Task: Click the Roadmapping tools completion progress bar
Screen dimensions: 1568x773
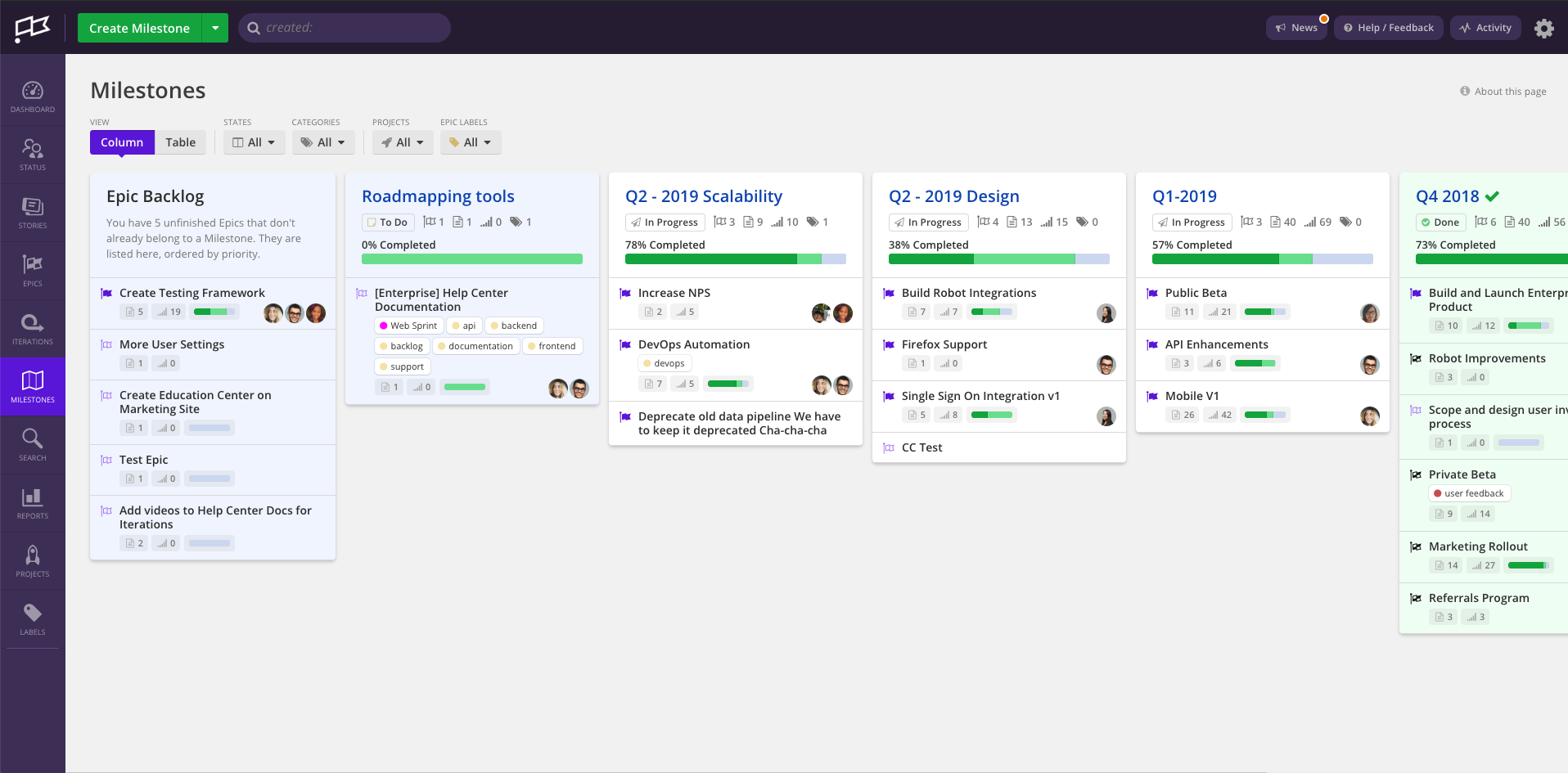Action: click(x=472, y=259)
